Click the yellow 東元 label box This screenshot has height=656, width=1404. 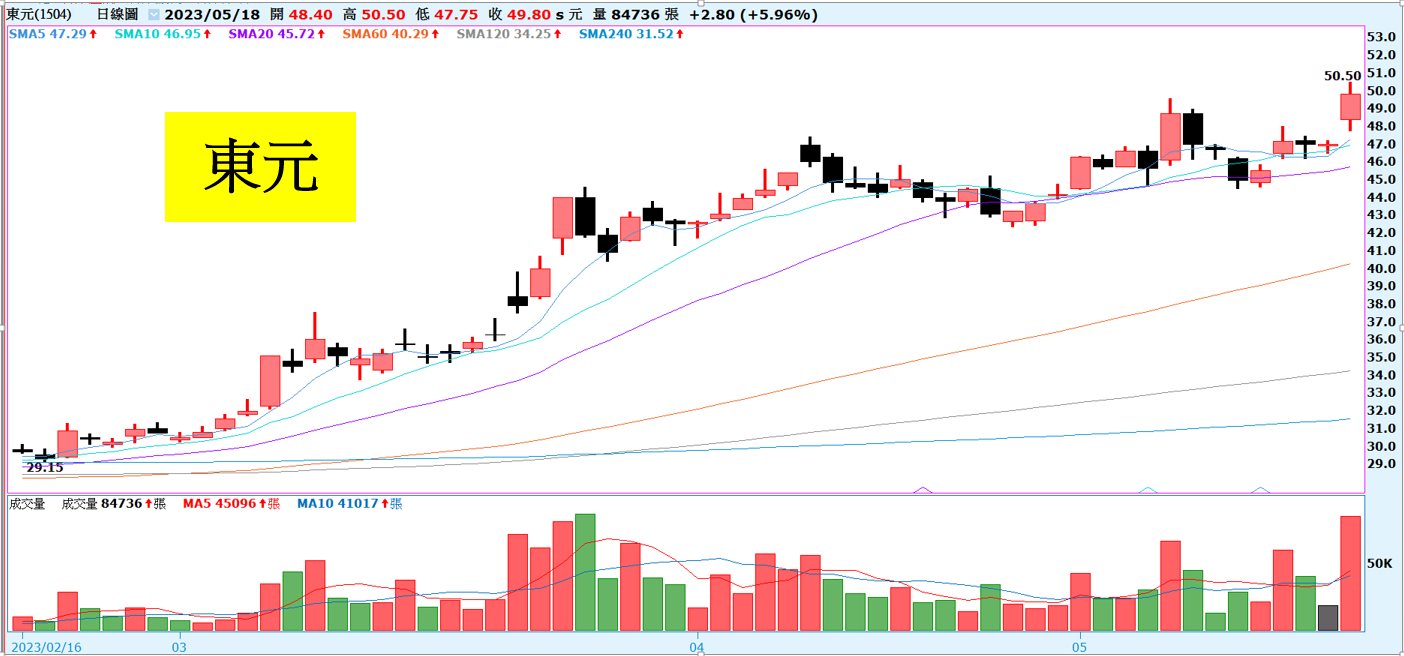(260, 167)
